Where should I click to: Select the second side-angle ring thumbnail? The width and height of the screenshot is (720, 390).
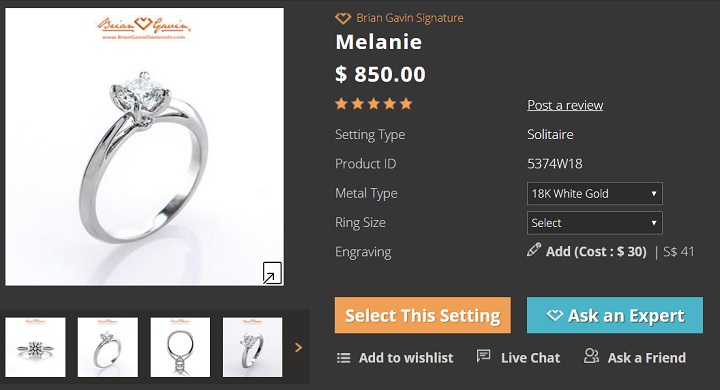pyautogui.click(x=108, y=347)
